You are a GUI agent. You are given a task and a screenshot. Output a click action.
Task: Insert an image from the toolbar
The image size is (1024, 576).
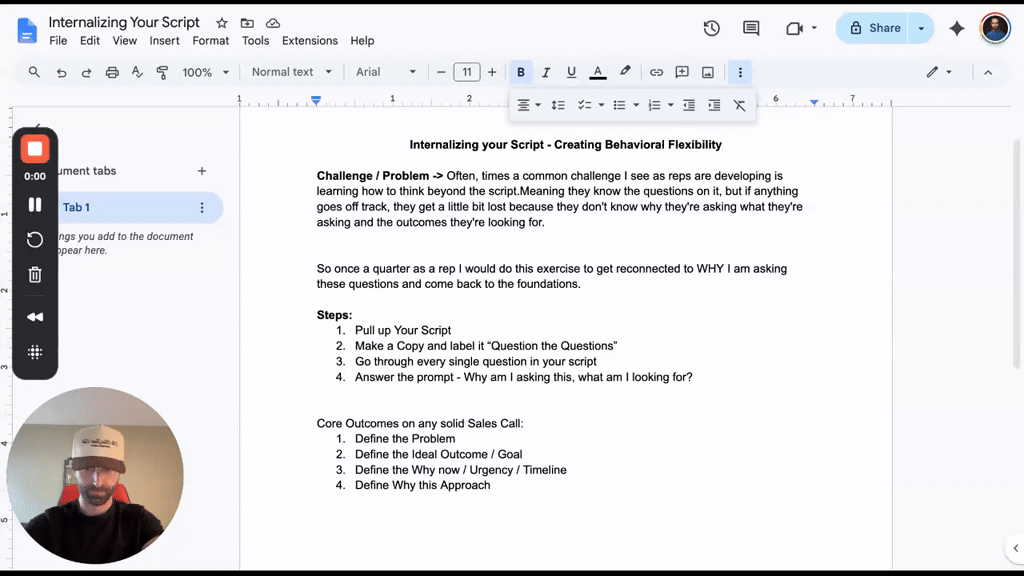click(708, 72)
